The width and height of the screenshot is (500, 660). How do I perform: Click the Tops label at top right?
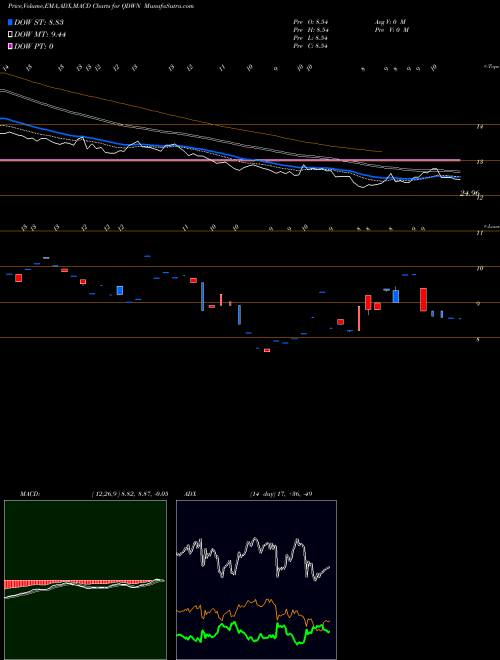491,67
